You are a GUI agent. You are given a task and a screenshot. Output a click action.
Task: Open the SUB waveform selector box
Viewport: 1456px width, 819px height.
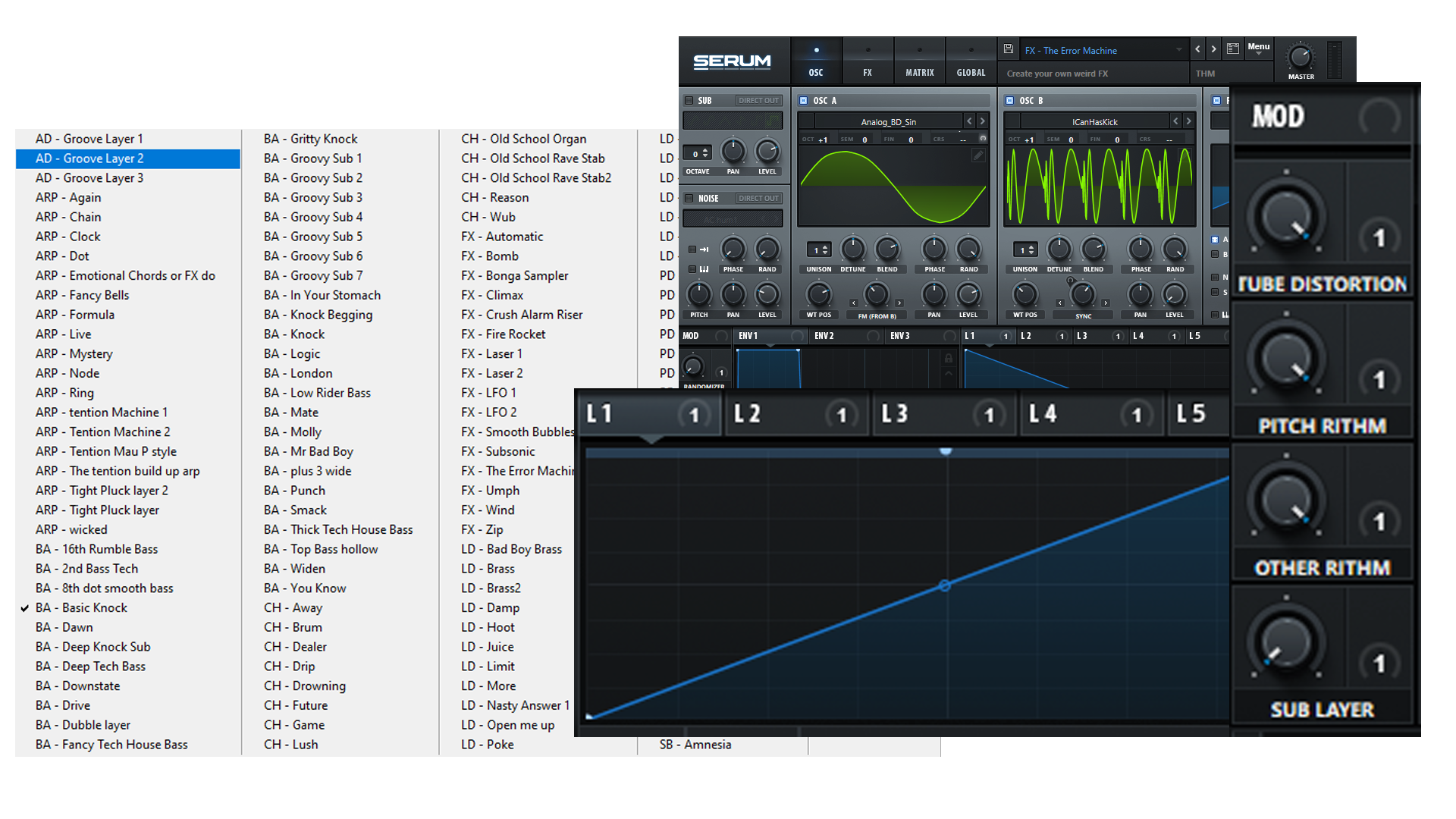(x=733, y=121)
